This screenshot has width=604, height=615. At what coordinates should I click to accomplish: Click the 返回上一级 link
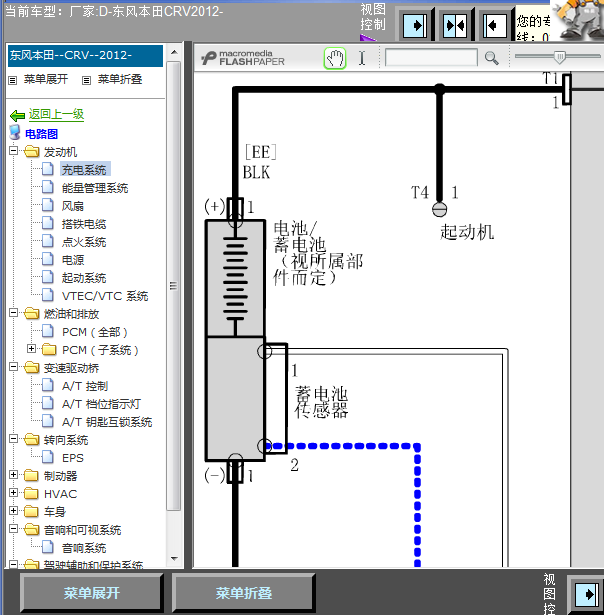click(56, 114)
